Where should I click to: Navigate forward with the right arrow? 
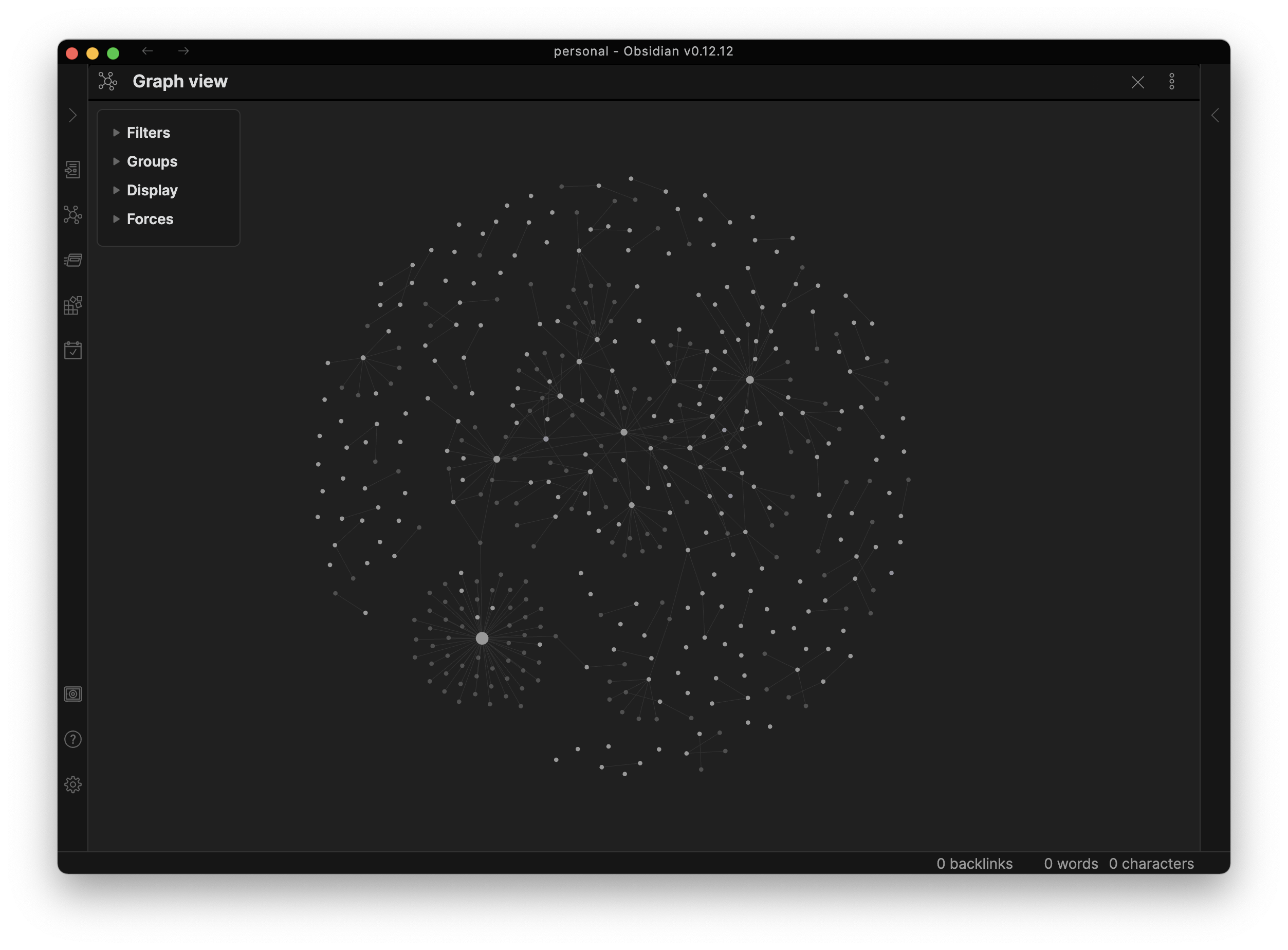[x=183, y=51]
